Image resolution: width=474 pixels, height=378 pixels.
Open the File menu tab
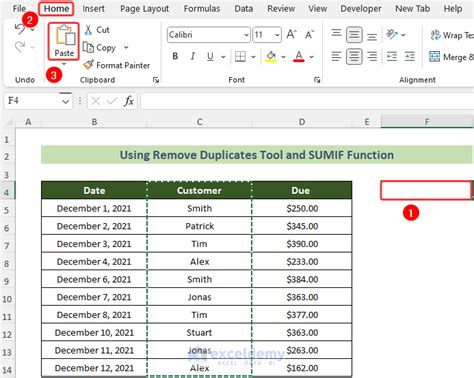pos(19,9)
